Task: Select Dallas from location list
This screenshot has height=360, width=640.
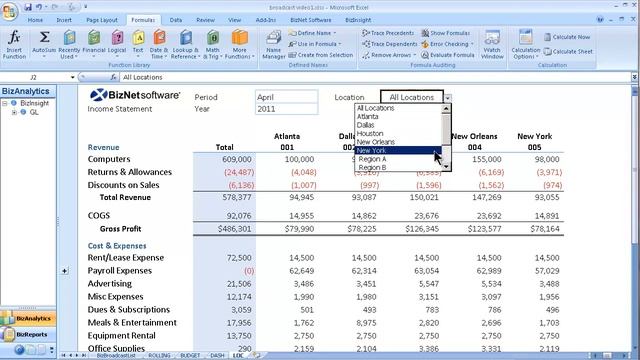Action: [398, 125]
